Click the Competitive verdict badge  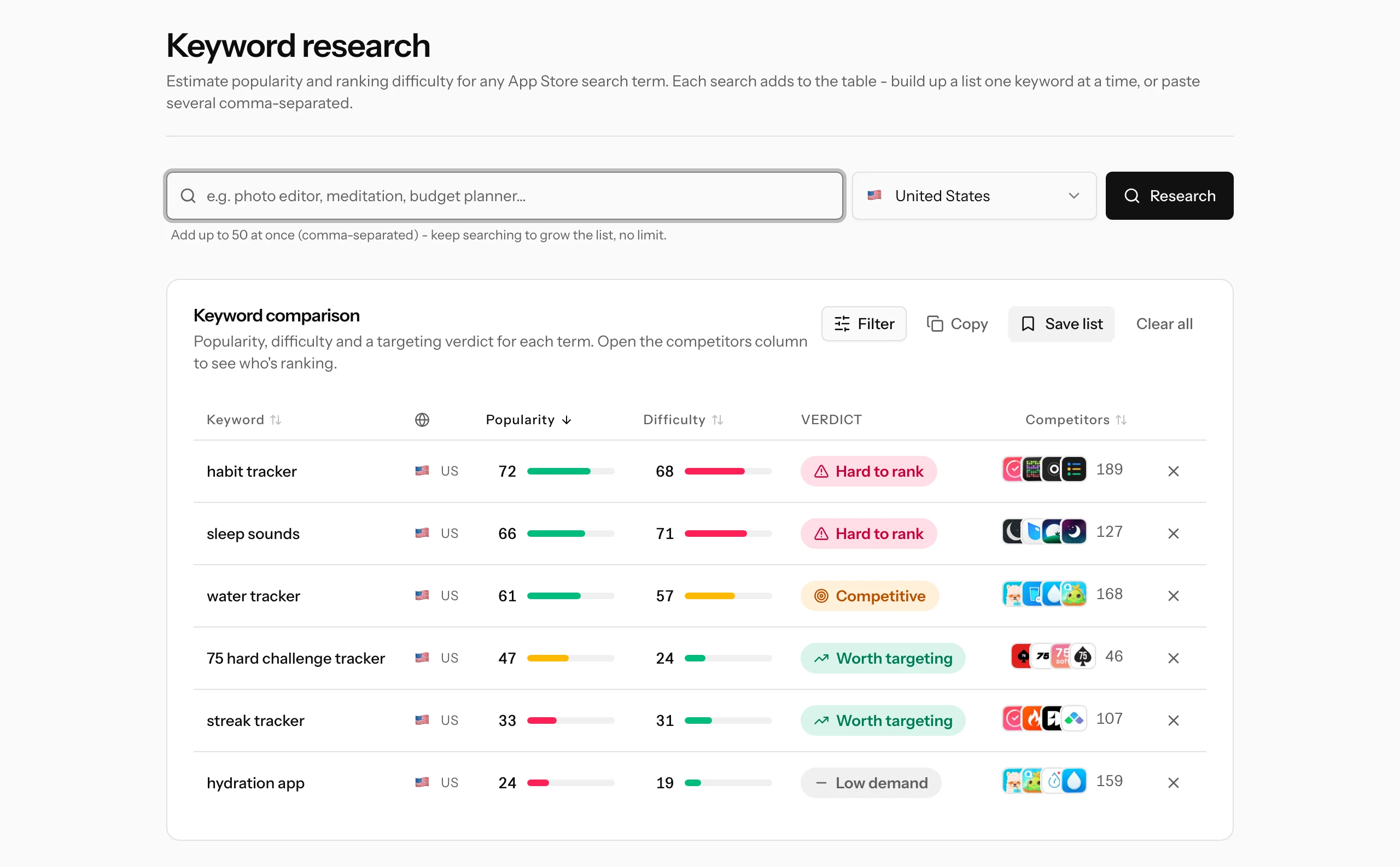(x=870, y=596)
